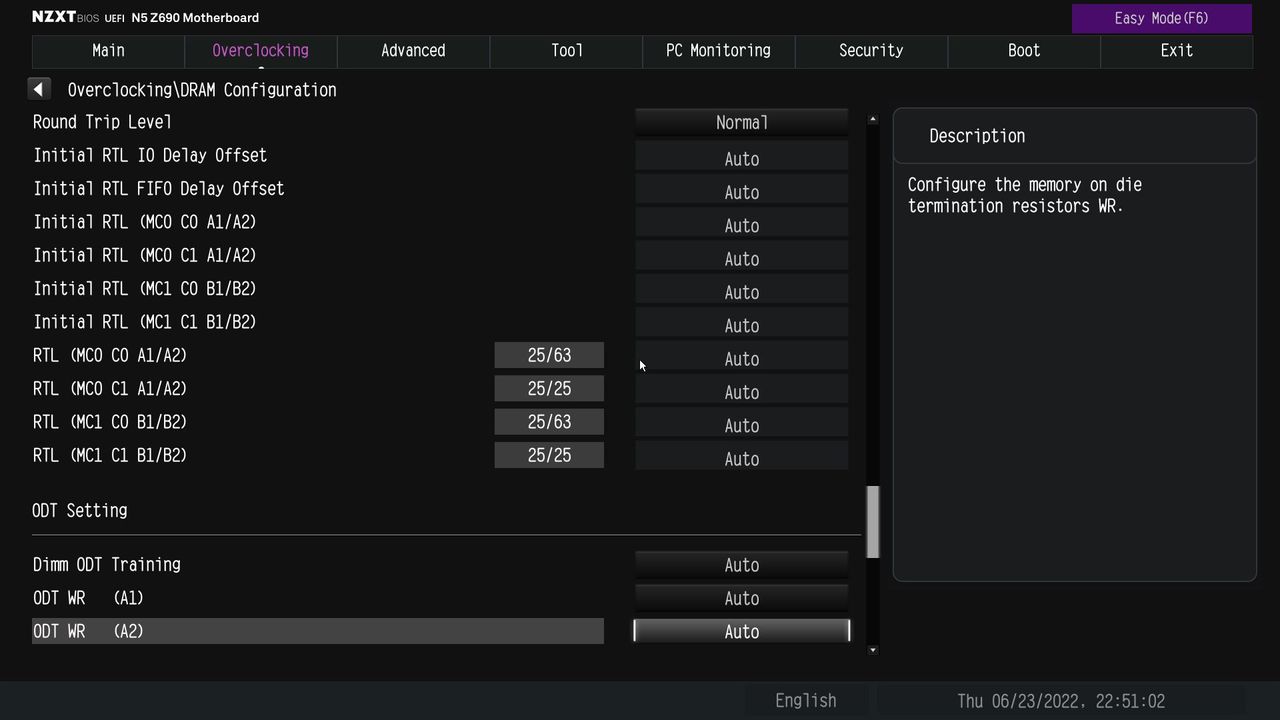Select the Tool tab

pyautogui.click(x=566, y=51)
